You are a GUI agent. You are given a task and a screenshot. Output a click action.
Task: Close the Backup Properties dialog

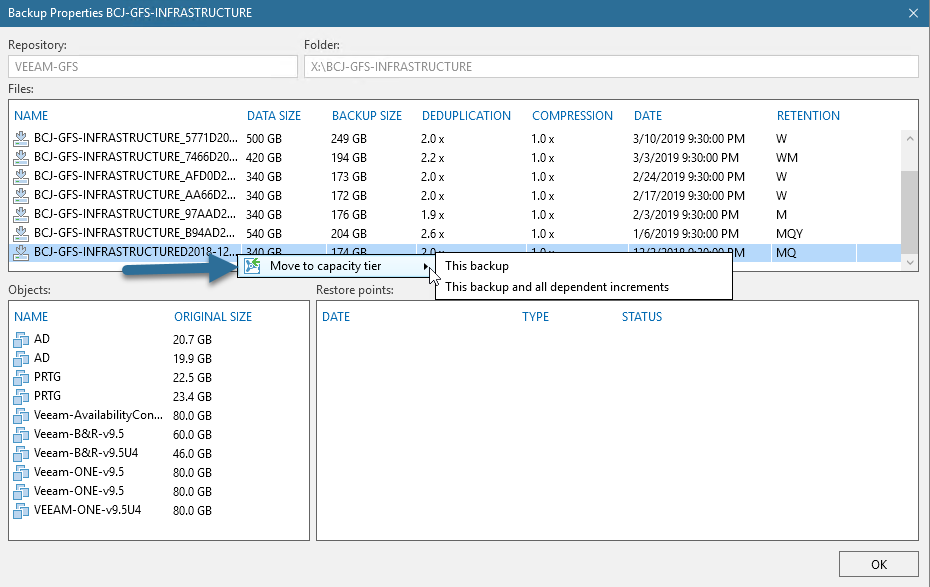913,13
